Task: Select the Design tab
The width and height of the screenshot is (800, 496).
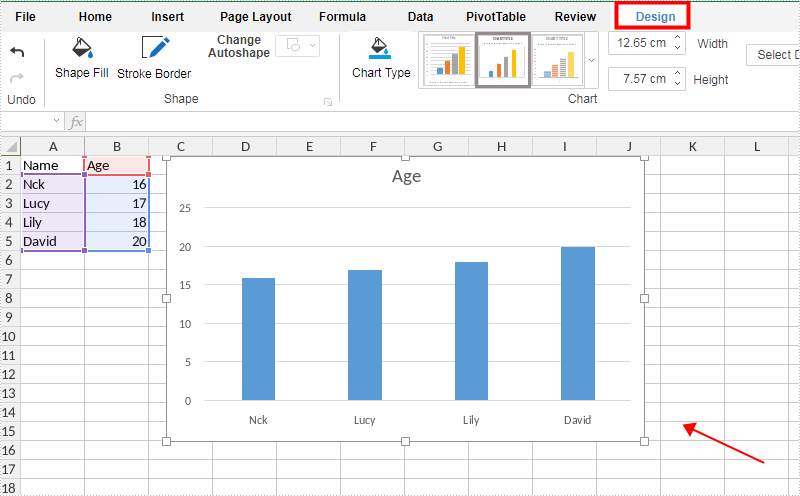Action: pos(655,17)
